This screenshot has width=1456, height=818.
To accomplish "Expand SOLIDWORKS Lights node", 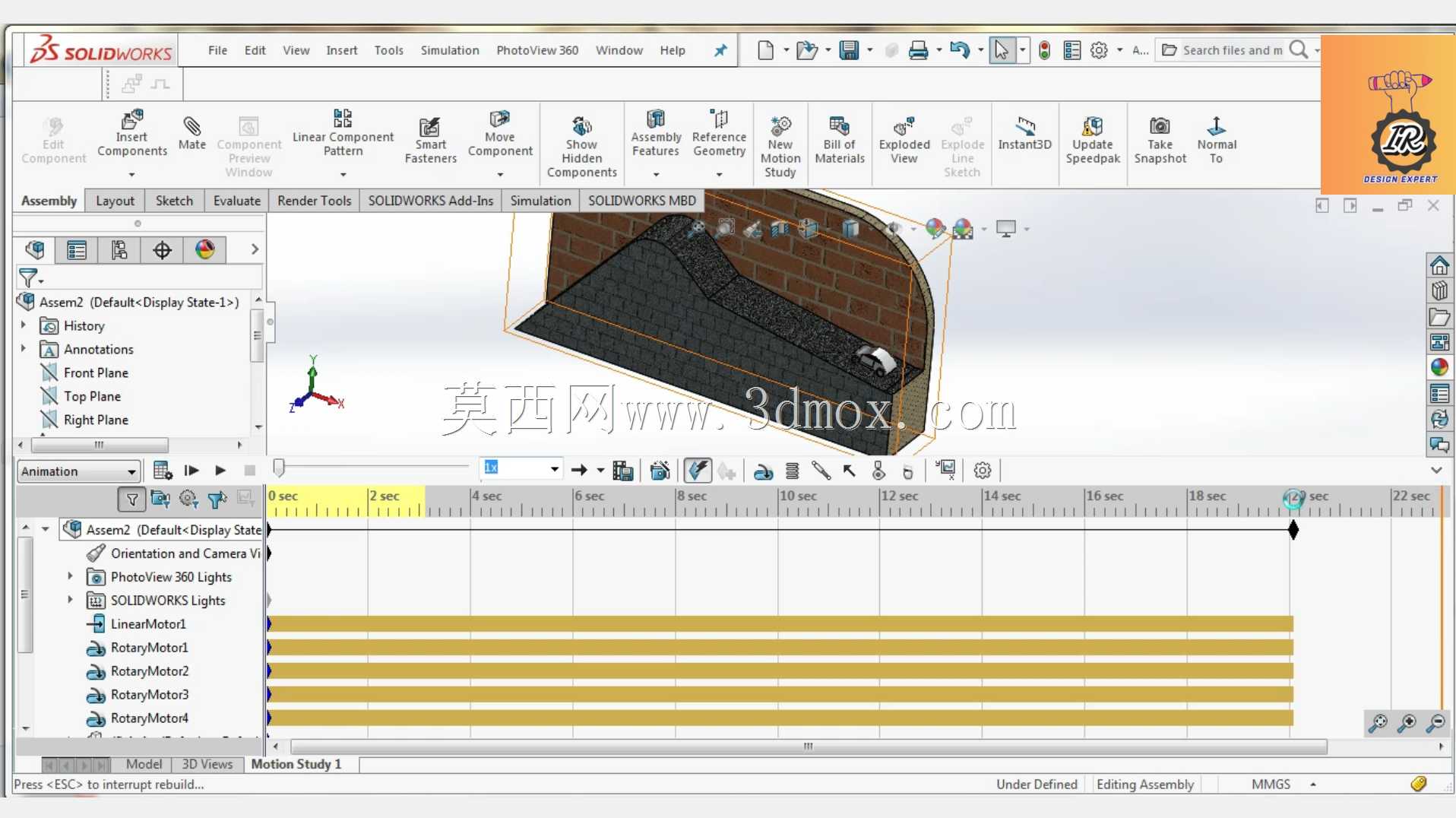I will tap(70, 601).
